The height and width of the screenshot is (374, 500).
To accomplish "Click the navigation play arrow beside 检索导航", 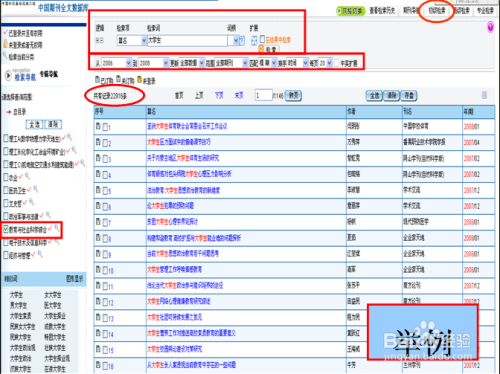I will coord(8,76).
